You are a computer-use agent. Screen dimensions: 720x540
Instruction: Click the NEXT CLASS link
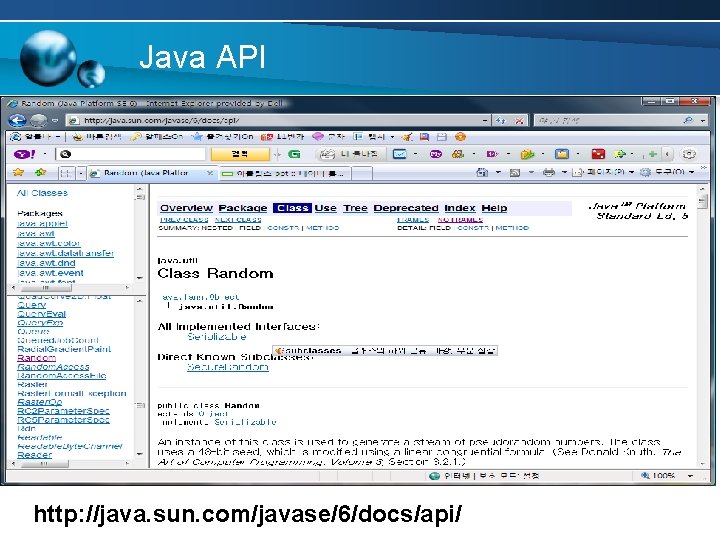pyautogui.click(x=238, y=220)
